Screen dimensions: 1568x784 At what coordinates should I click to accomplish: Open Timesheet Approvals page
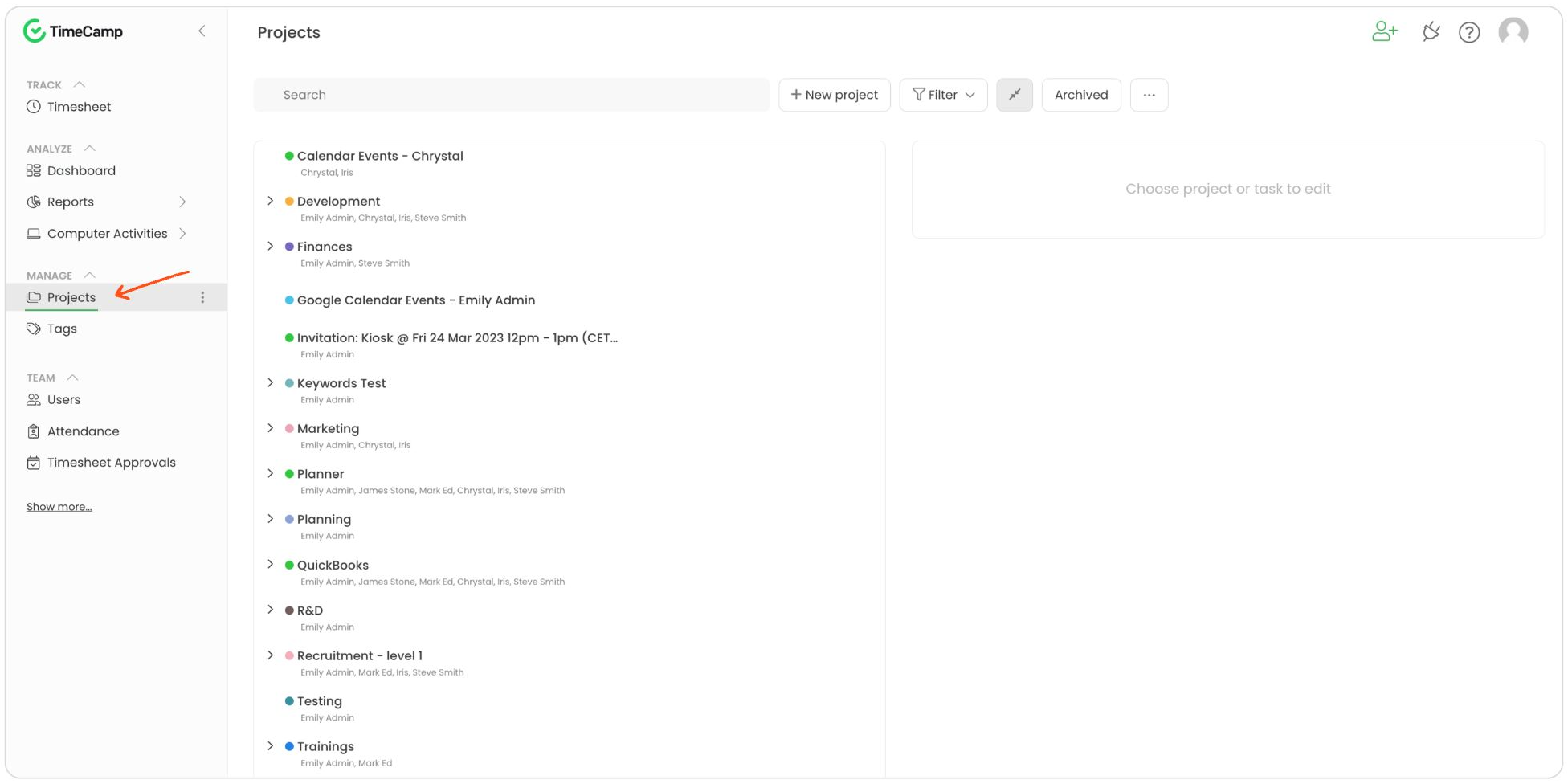click(x=111, y=463)
